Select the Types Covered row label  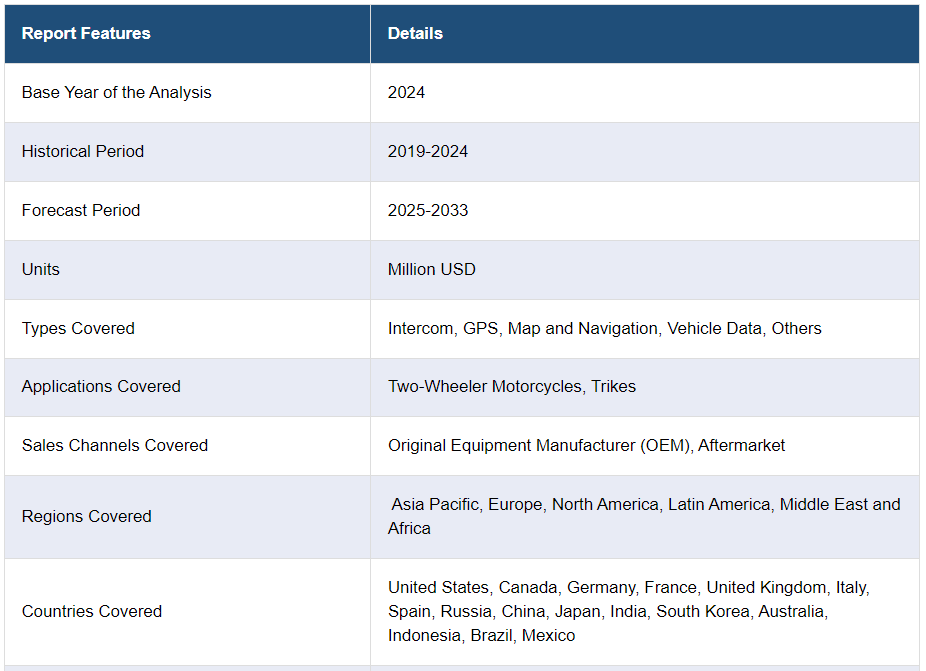(78, 328)
